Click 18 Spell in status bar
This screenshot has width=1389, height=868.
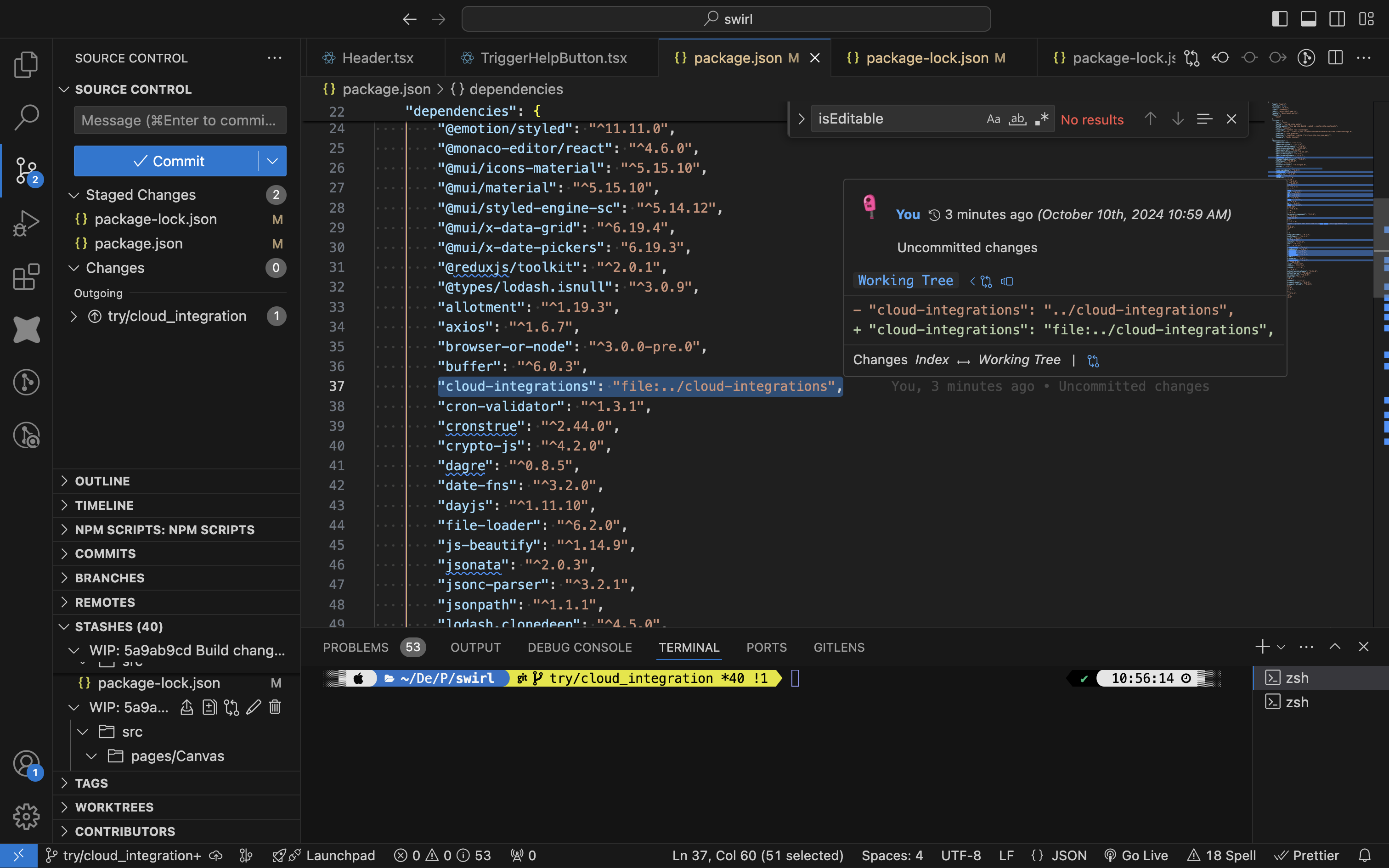pyautogui.click(x=1222, y=855)
